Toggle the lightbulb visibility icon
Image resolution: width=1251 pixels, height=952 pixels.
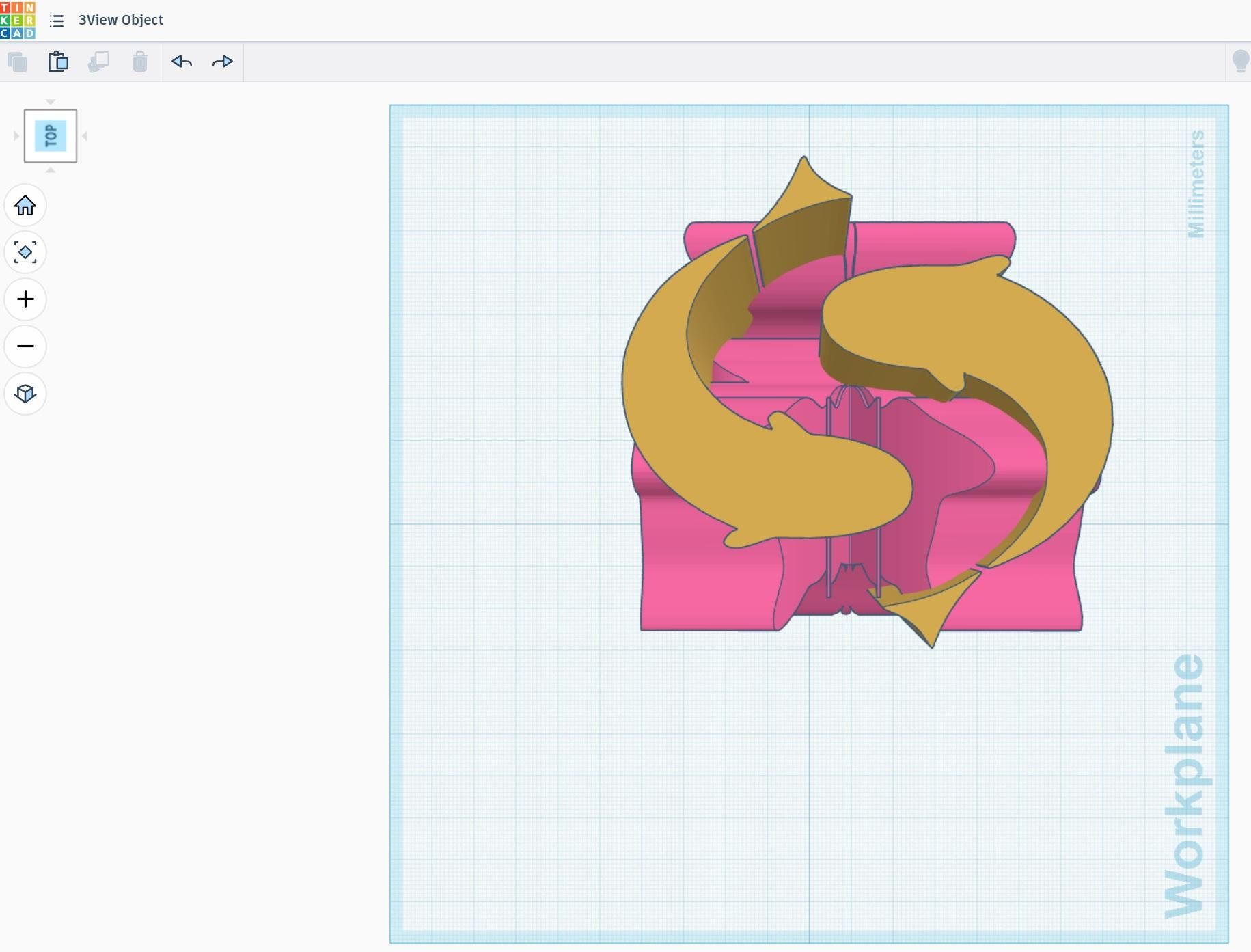click(x=1241, y=62)
